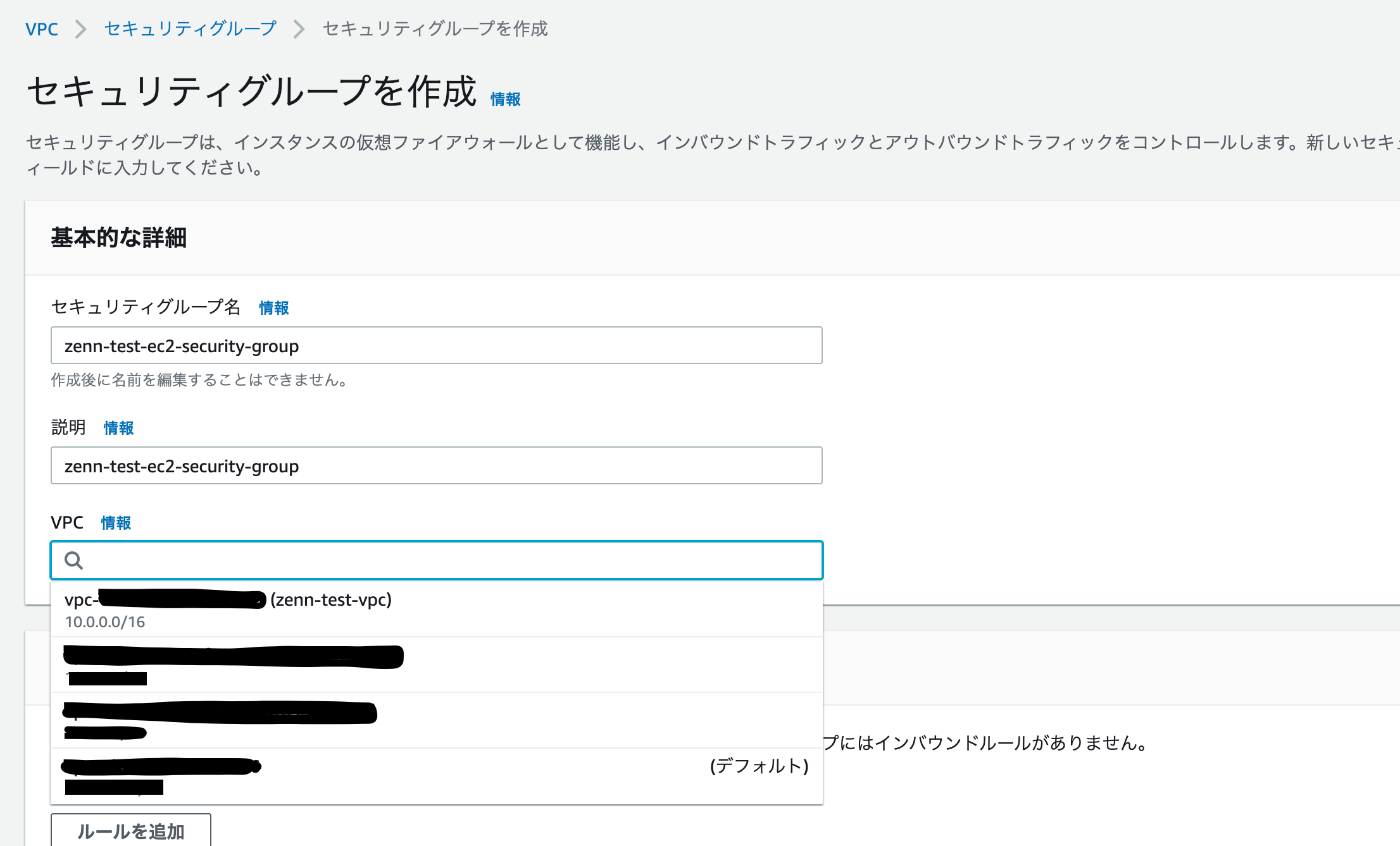Focus the security group name input field

436,345
